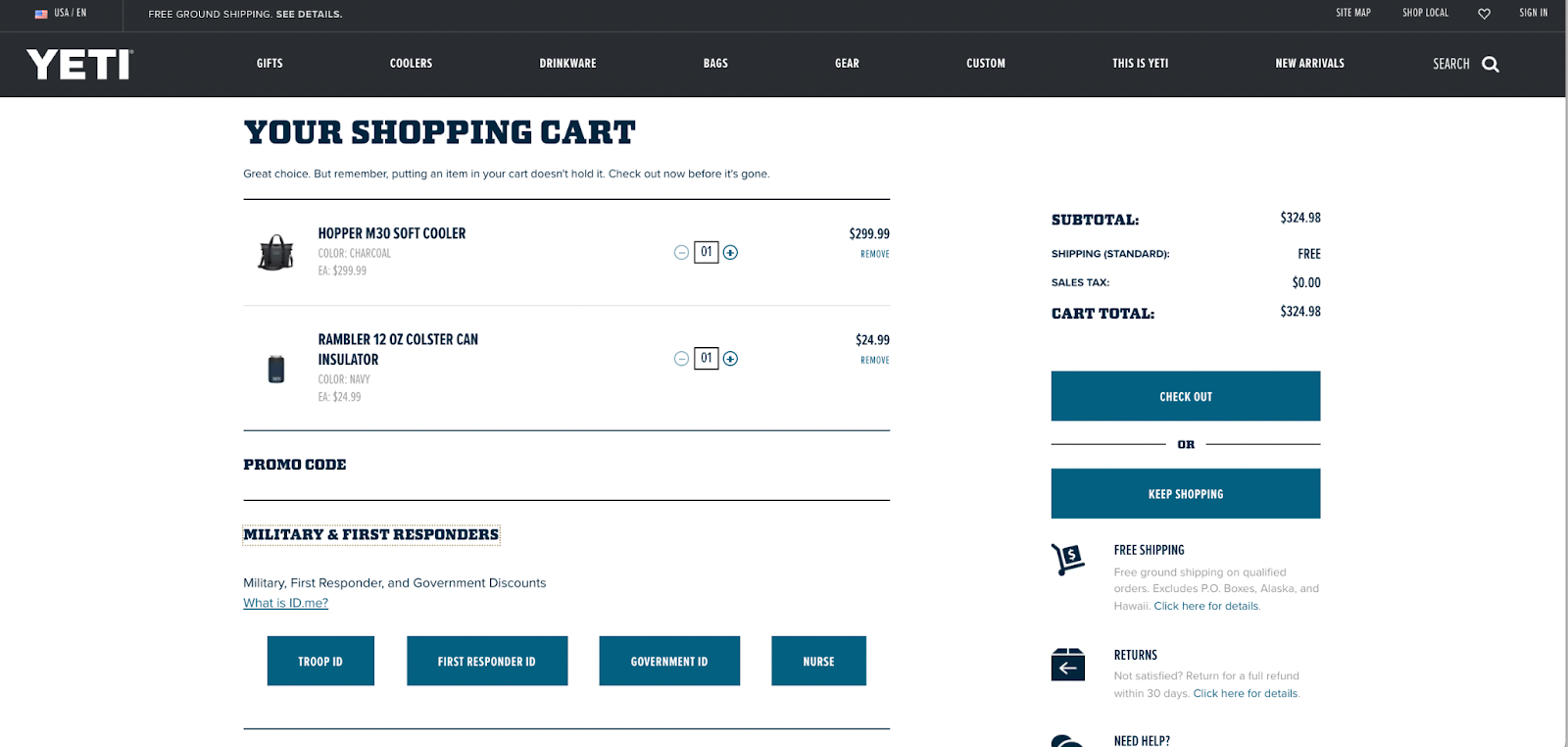Viewport: 1568px width, 747px height.
Task: Open Hopper M30 cooler thumbnail
Action: (276, 252)
